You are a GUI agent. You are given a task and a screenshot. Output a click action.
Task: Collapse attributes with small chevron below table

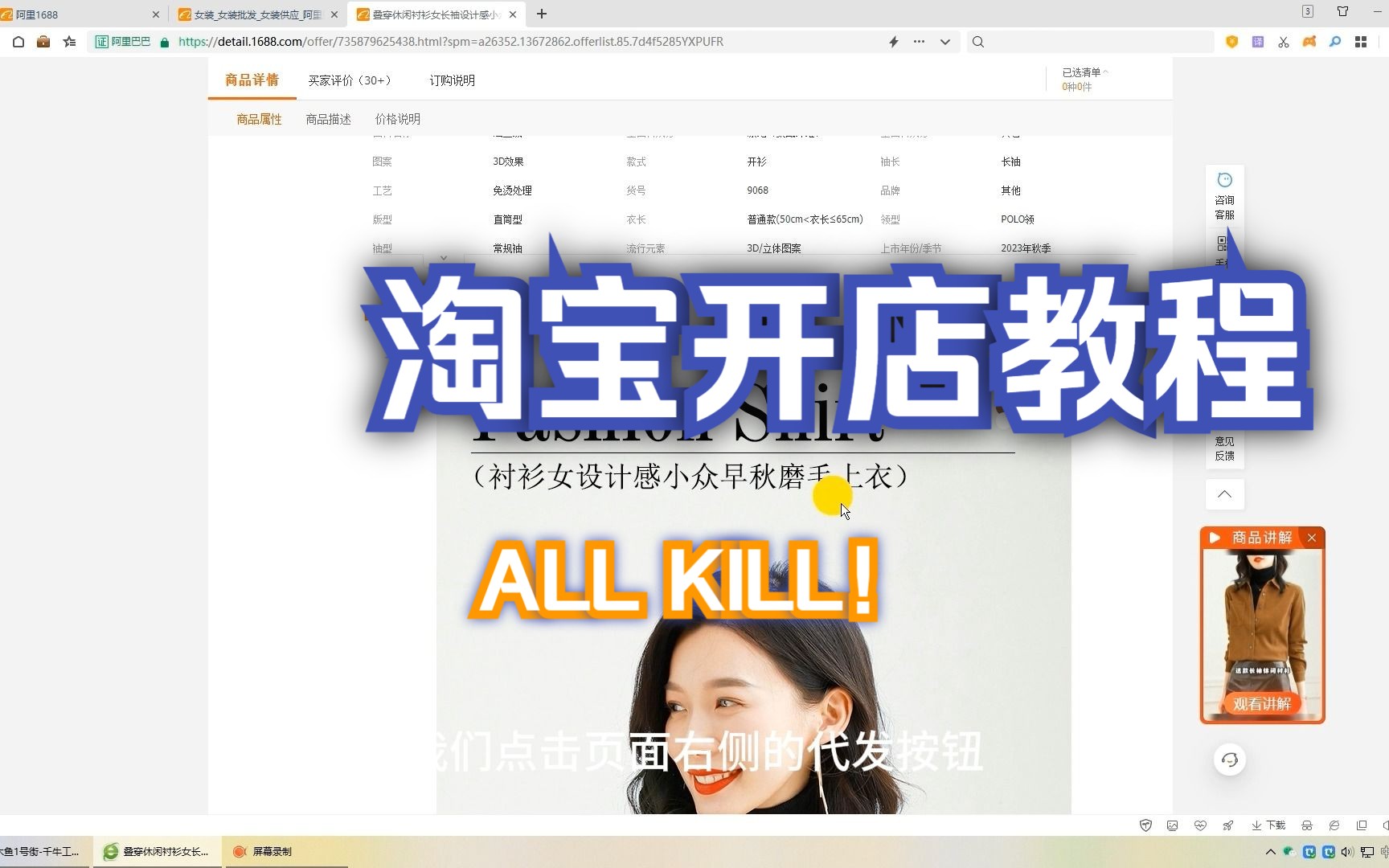444,258
